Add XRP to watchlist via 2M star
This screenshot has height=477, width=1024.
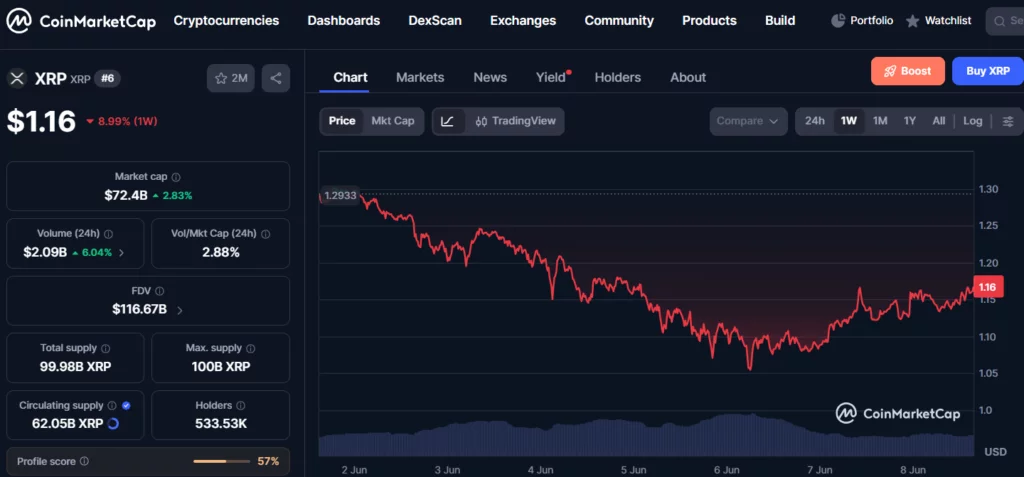point(231,78)
